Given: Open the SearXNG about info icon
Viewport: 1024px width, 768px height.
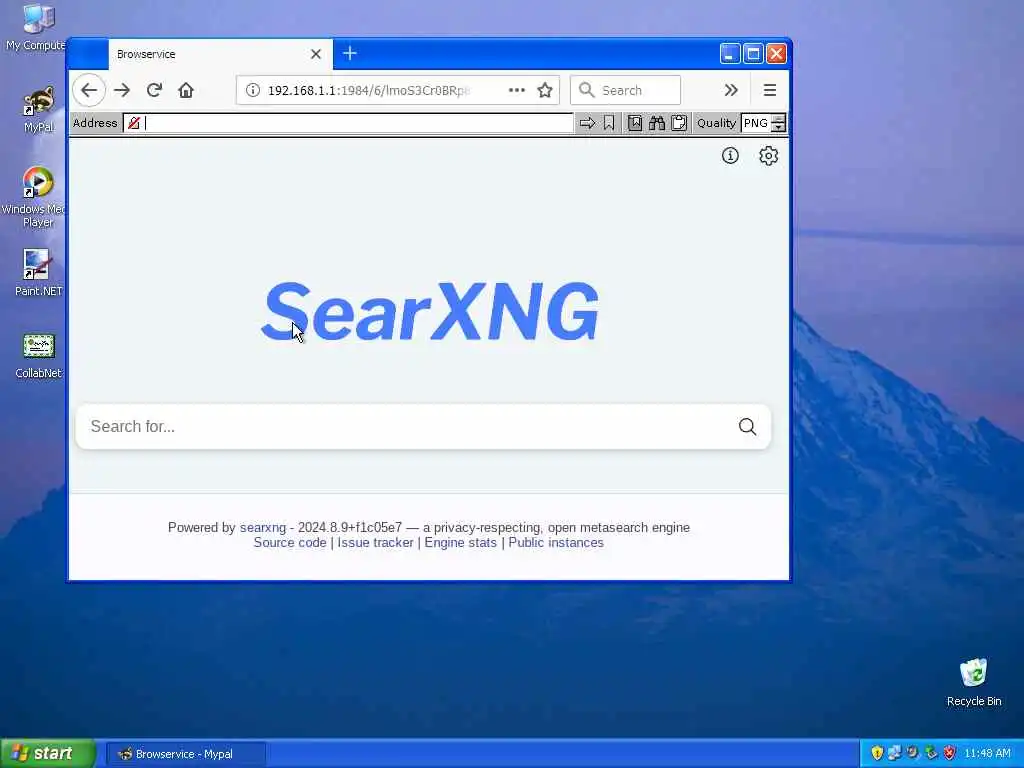Looking at the screenshot, I should (x=730, y=155).
